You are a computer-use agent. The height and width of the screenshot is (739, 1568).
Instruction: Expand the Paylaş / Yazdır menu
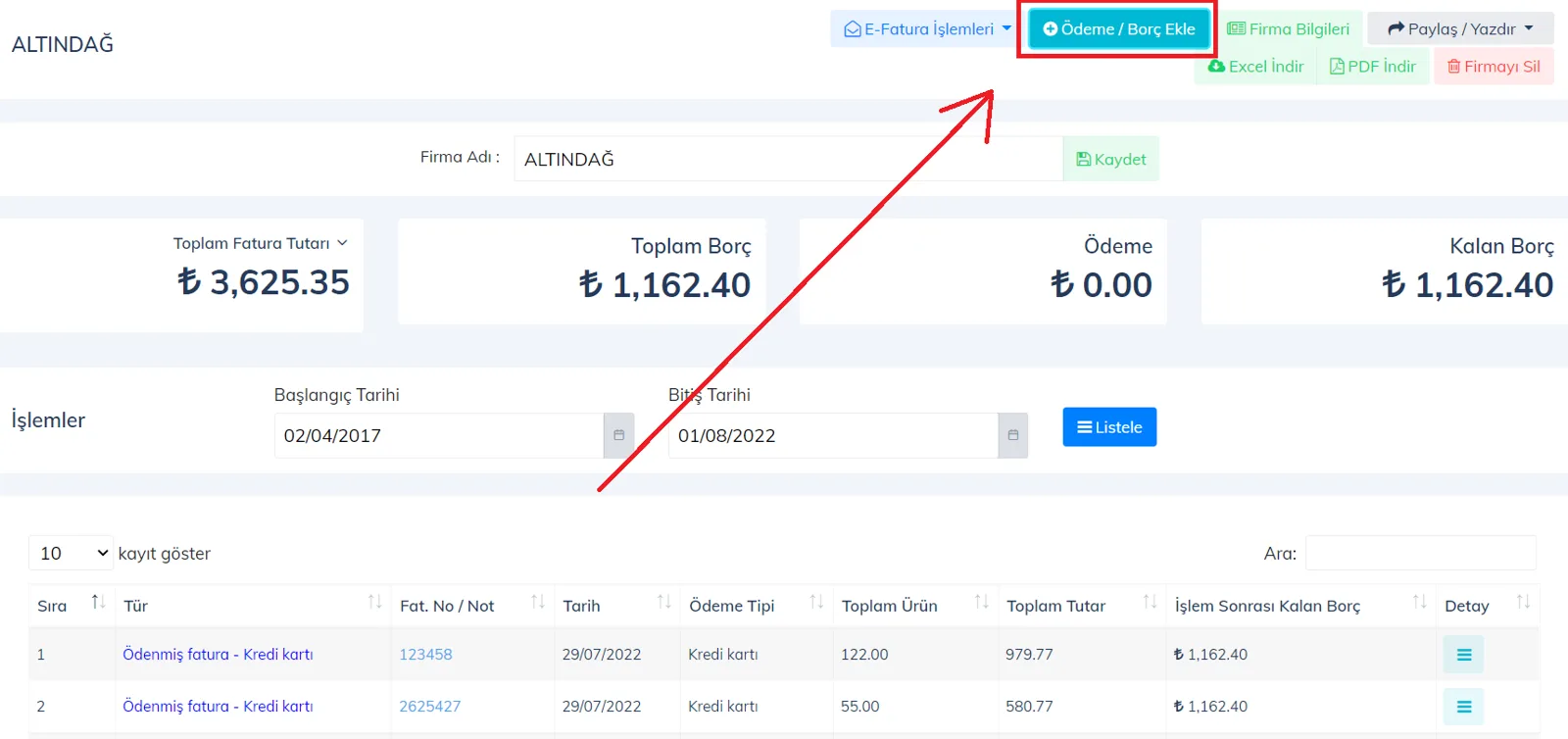(1460, 29)
